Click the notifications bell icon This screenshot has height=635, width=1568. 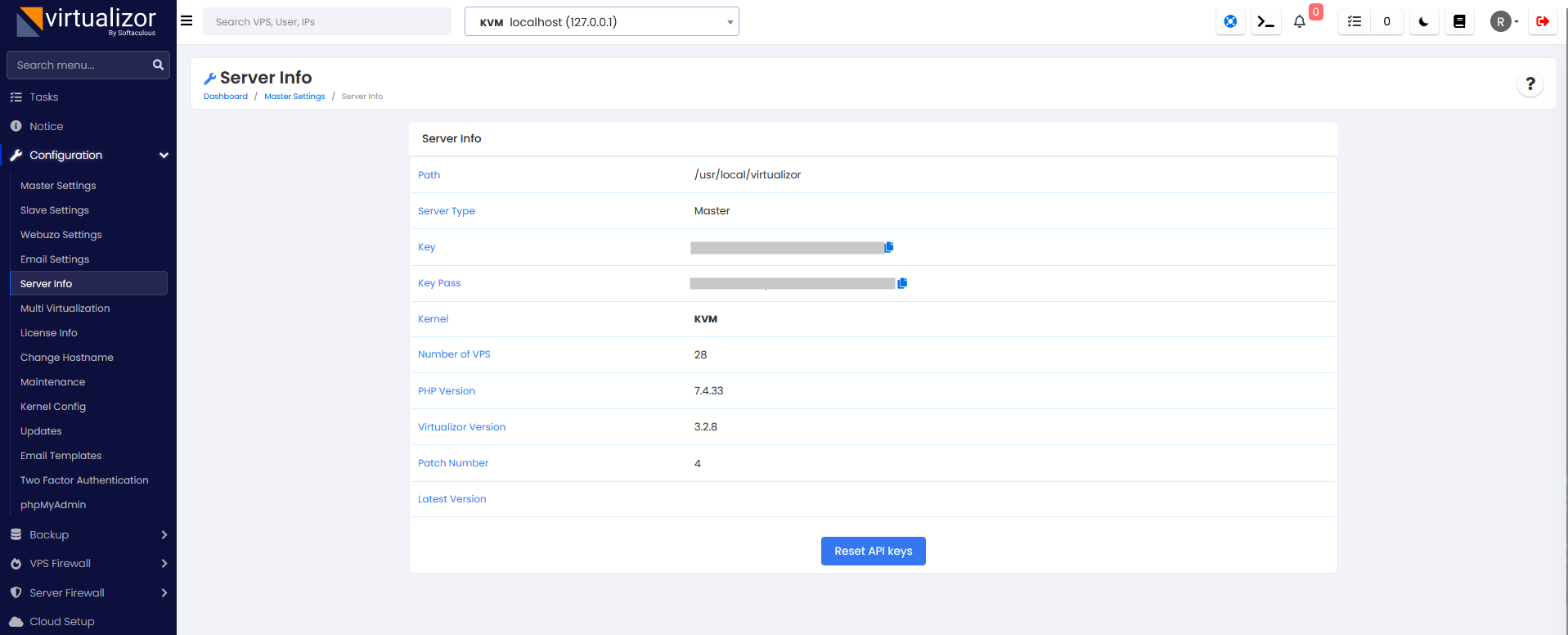(1300, 22)
